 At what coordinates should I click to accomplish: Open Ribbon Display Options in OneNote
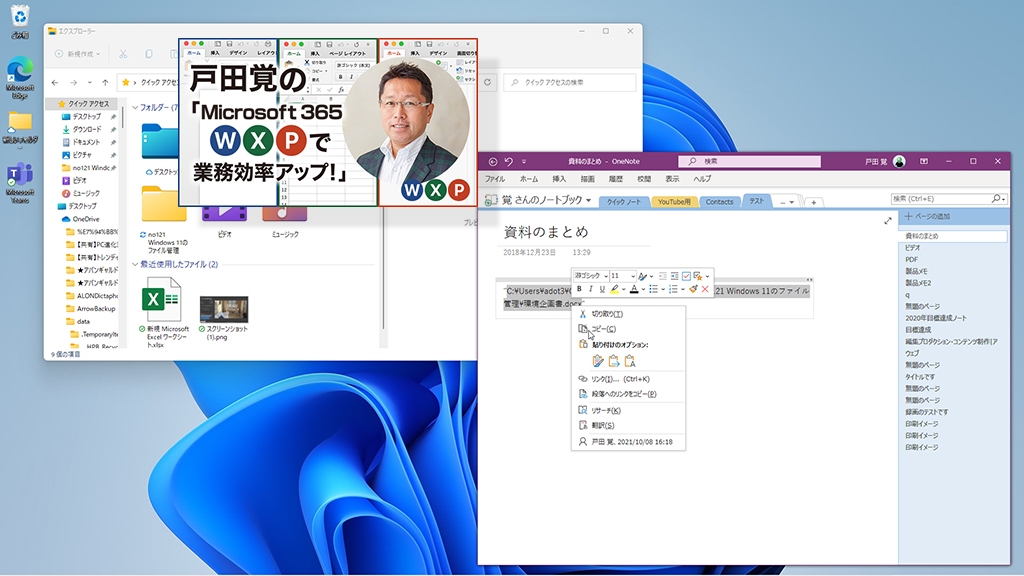tap(923, 161)
